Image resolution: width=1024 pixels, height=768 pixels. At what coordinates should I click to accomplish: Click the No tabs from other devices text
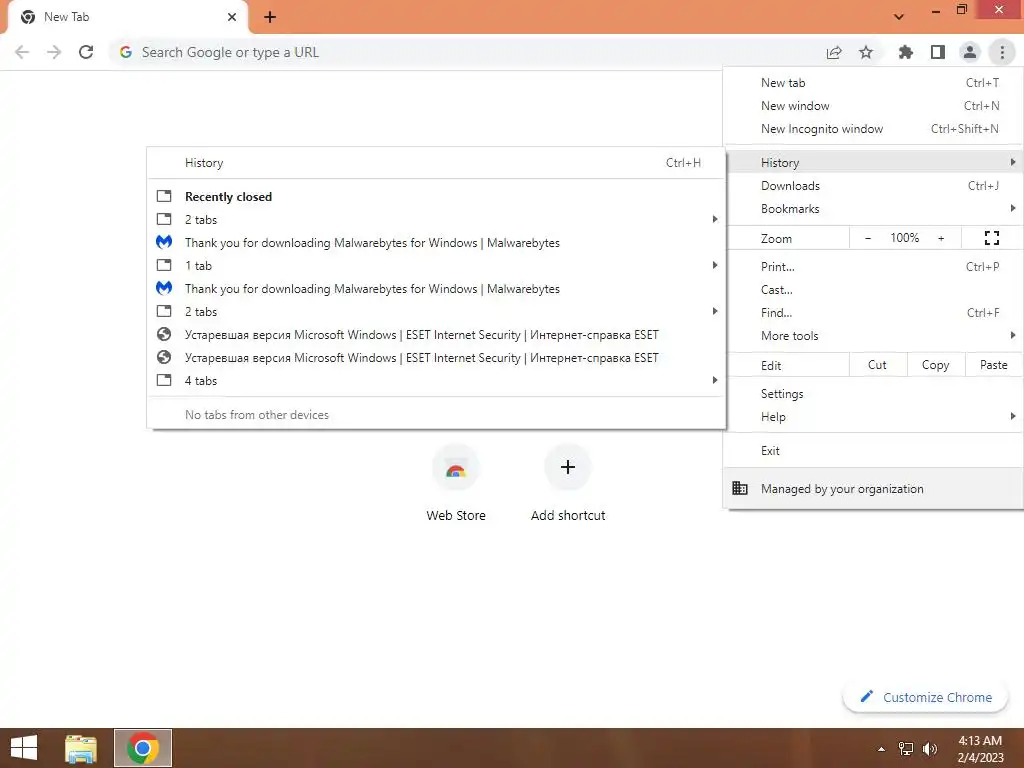(257, 415)
